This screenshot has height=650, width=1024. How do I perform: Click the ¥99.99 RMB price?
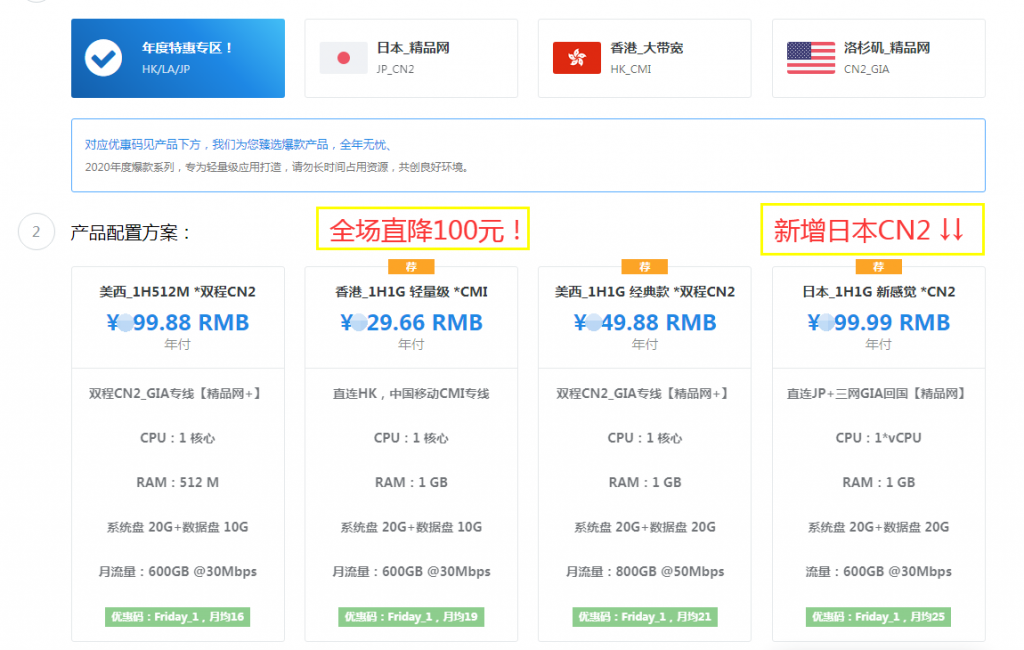878,323
